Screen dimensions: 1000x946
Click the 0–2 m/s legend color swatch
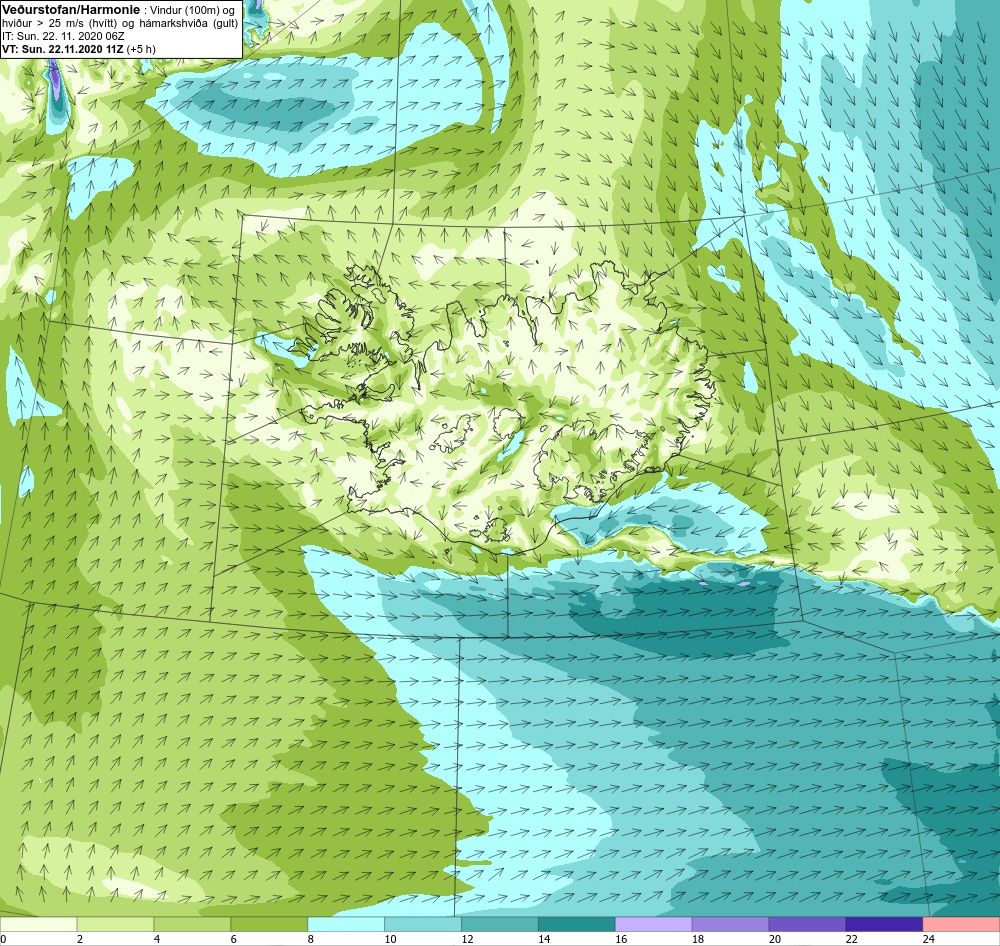(x=38, y=924)
